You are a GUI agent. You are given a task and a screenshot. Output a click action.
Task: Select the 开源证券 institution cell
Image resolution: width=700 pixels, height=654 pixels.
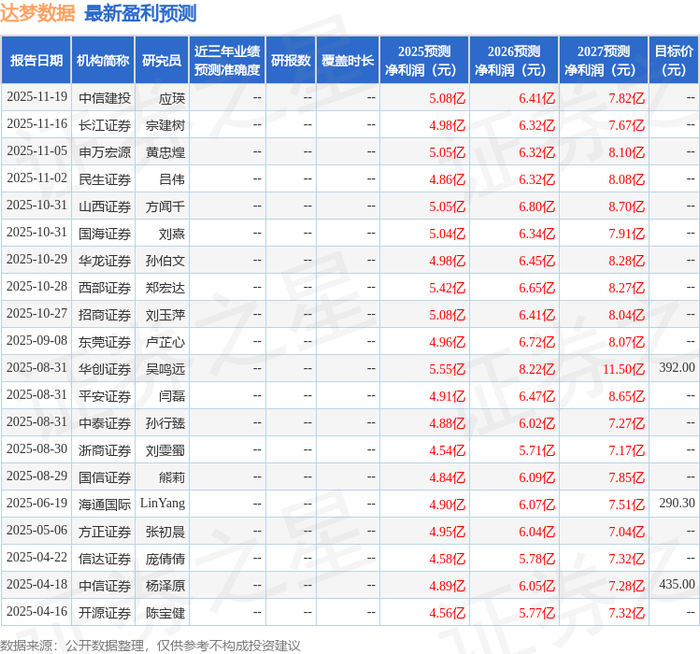104,613
